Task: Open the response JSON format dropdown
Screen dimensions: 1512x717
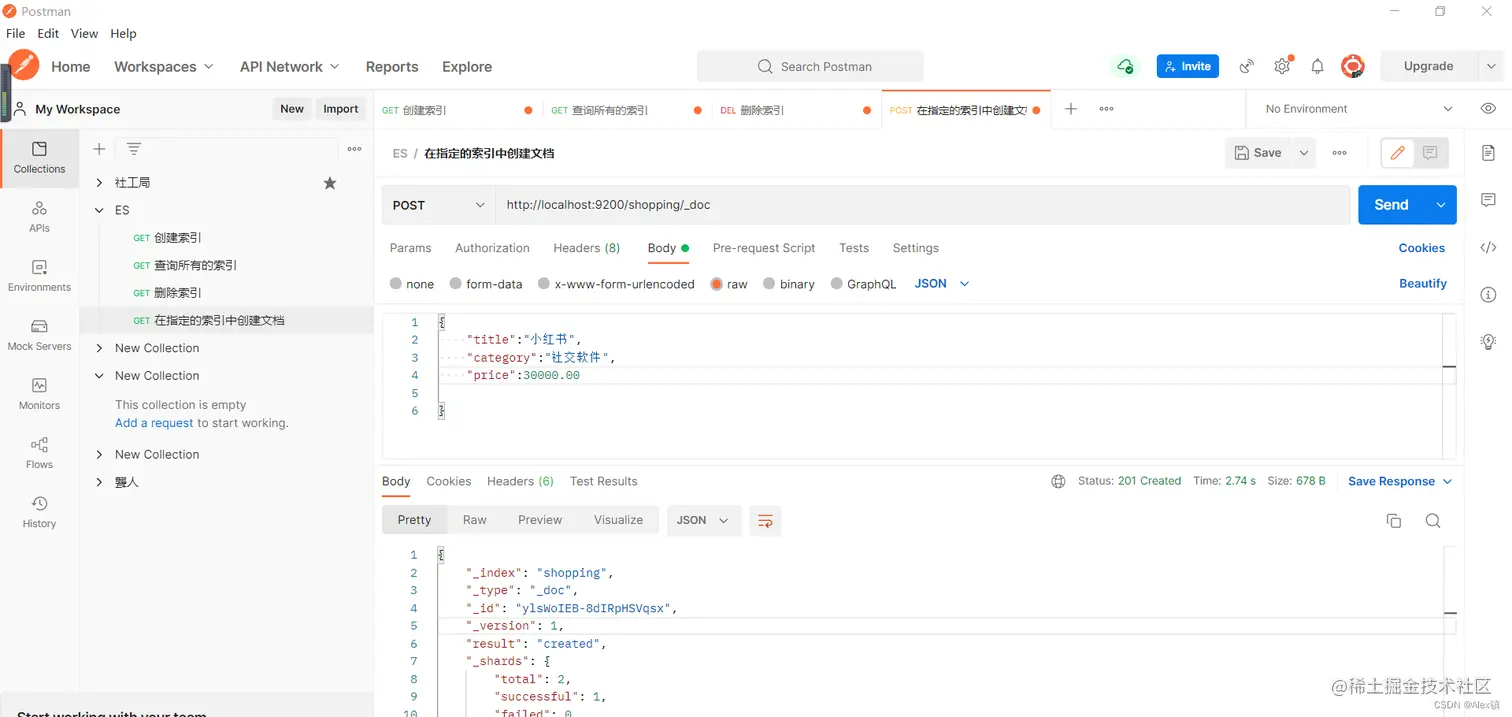Action: tap(704, 520)
